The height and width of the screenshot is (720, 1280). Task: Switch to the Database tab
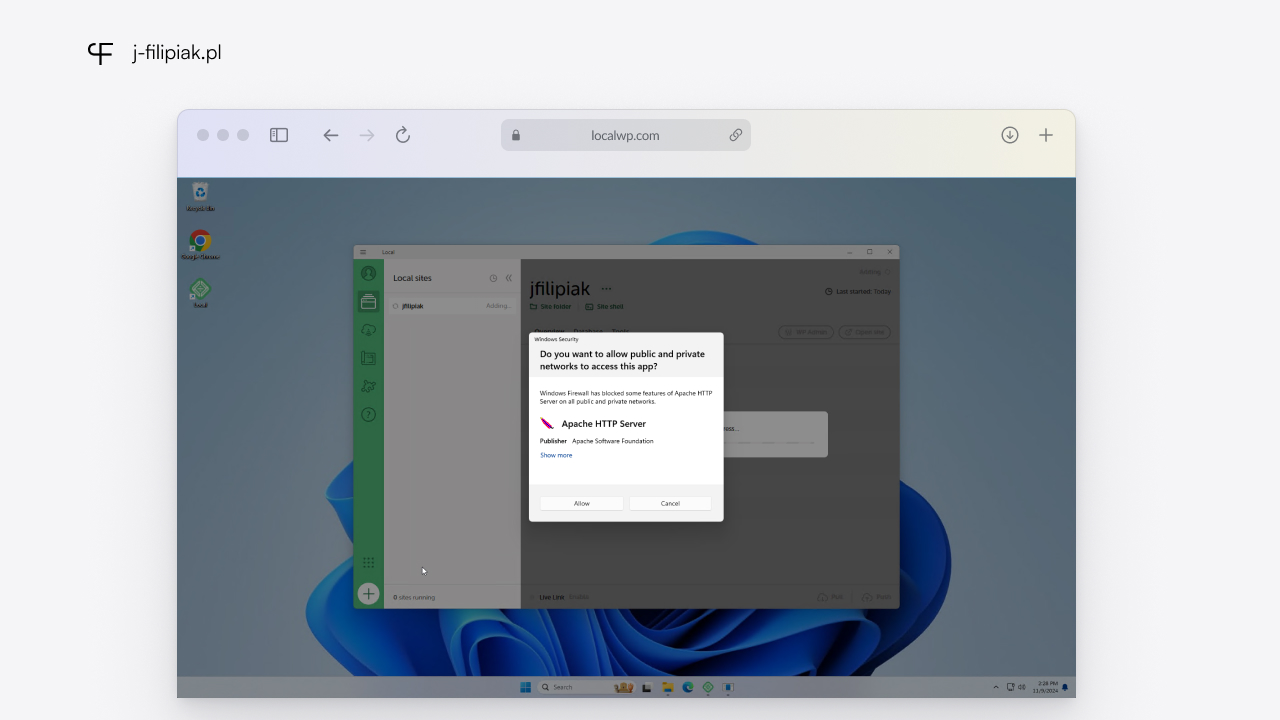point(587,330)
